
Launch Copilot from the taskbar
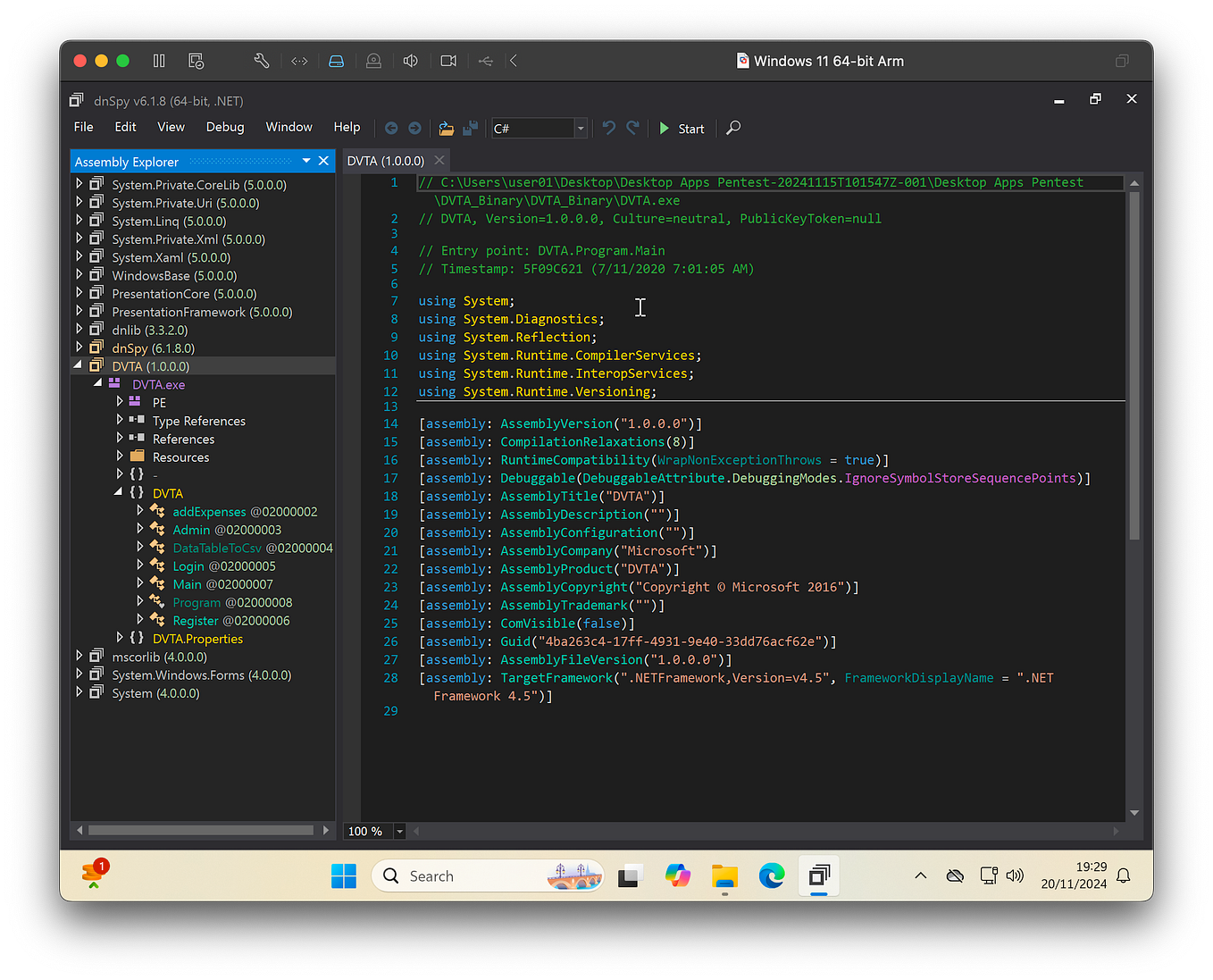tap(677, 875)
